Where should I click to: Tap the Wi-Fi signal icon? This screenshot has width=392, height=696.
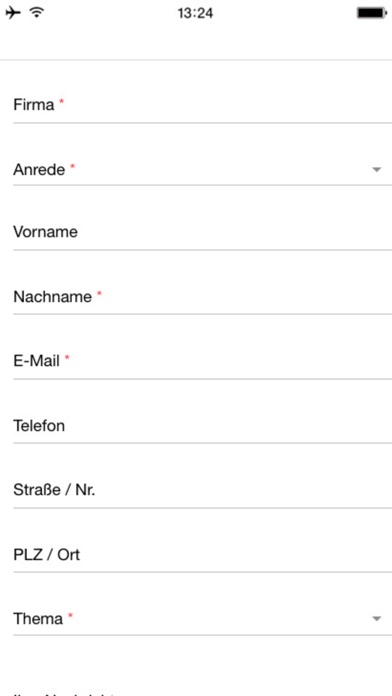[37, 13]
